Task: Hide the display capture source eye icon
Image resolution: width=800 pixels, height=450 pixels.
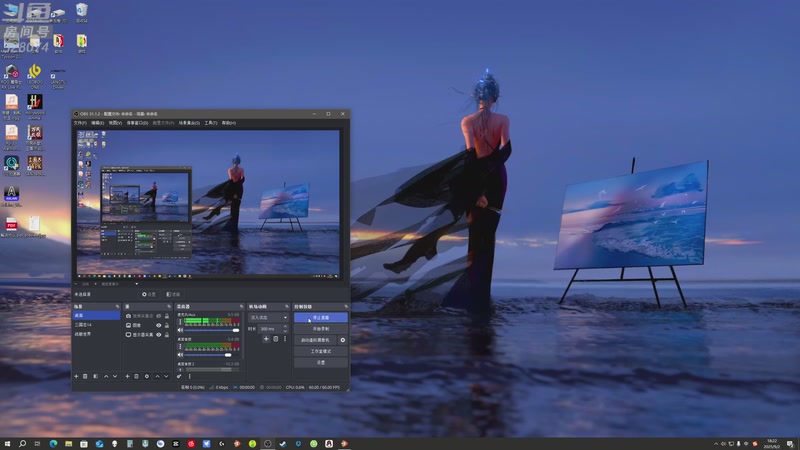Action: tap(159, 335)
